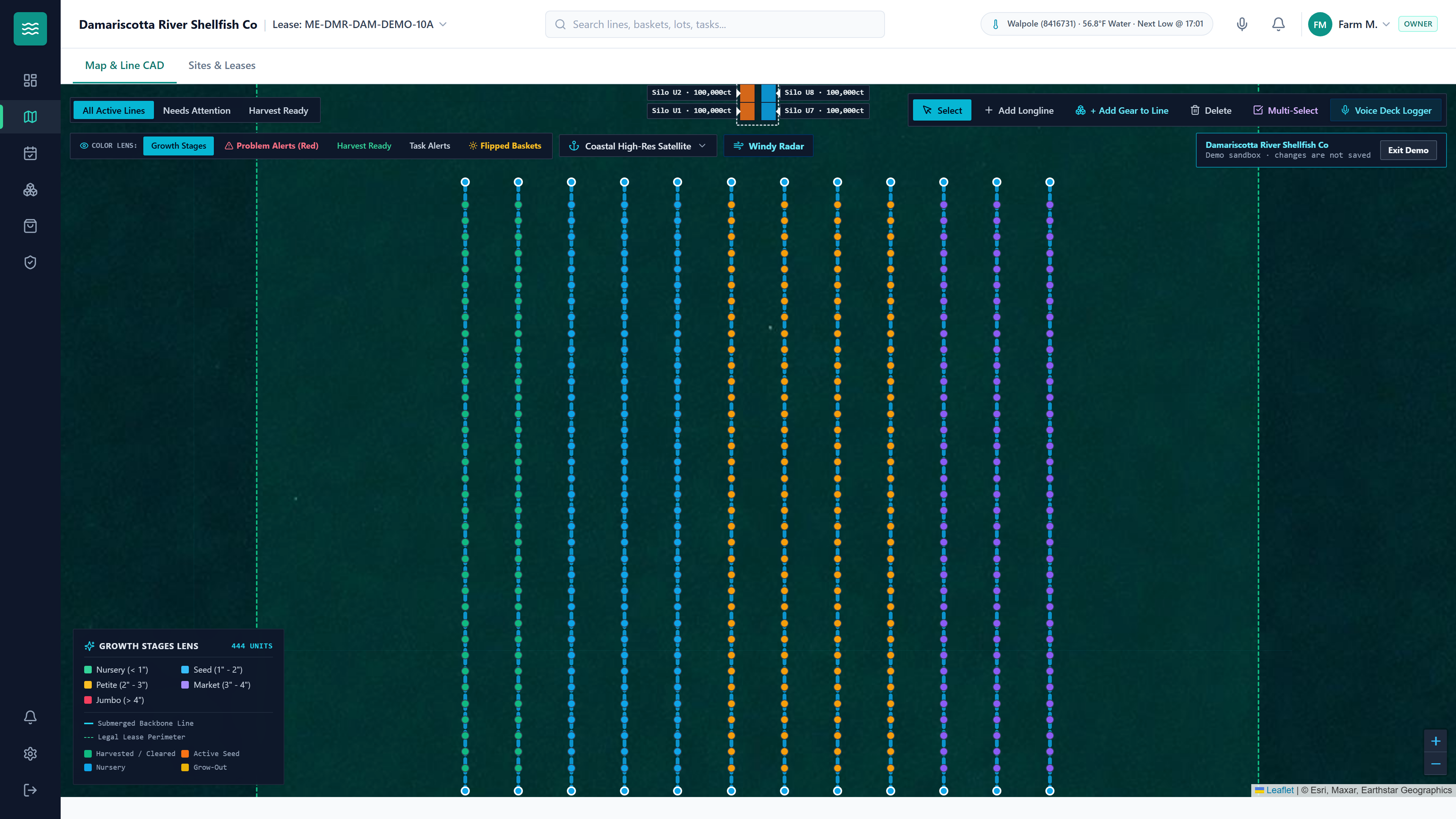Open the gear cluster icon in sidebar
Screen dimensions: 1456x819
[x=30, y=190]
